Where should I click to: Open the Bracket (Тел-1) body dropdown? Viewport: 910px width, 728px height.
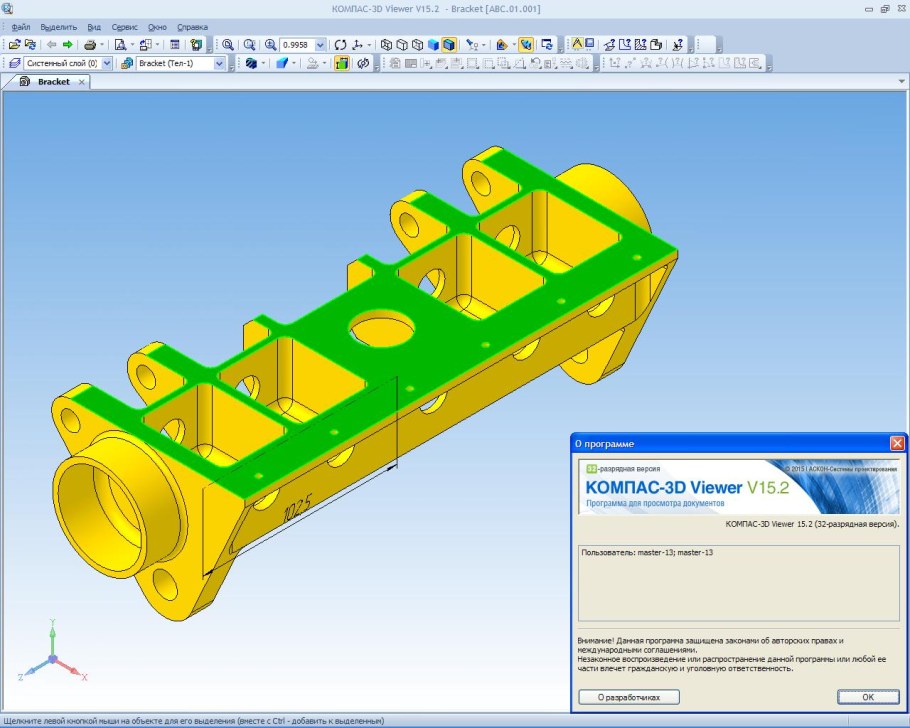pos(220,63)
